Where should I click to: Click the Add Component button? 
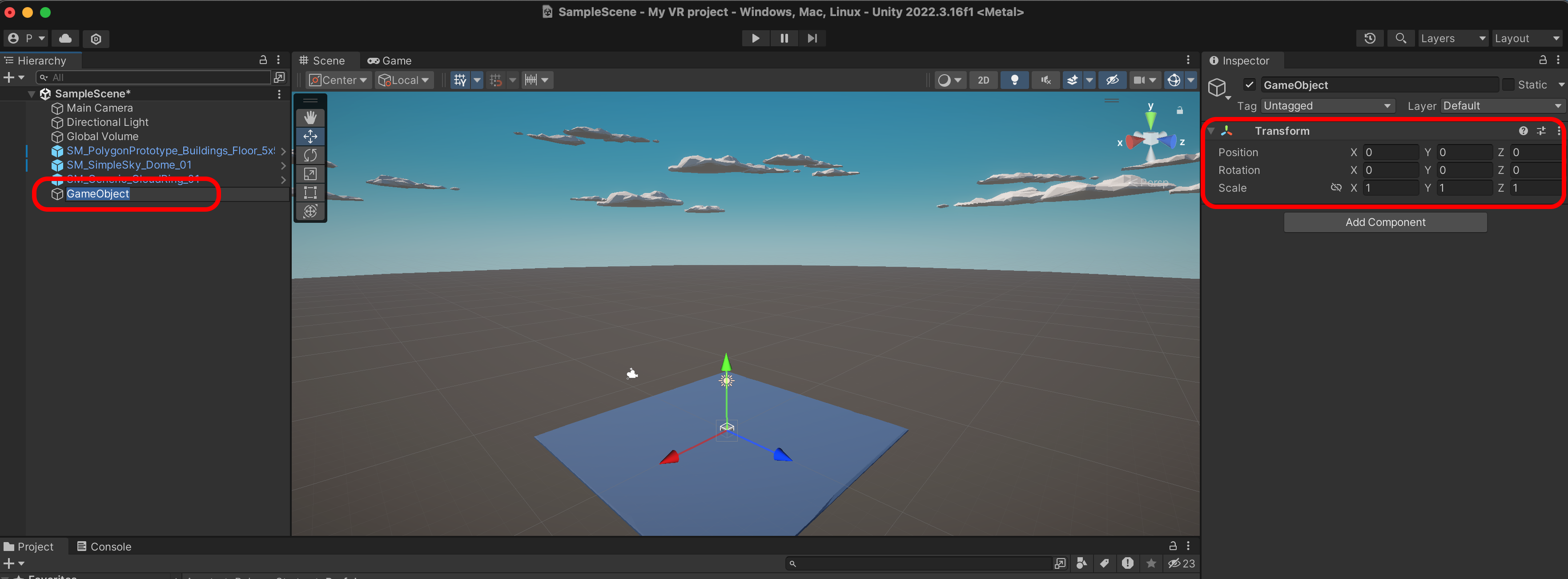pos(1385,222)
